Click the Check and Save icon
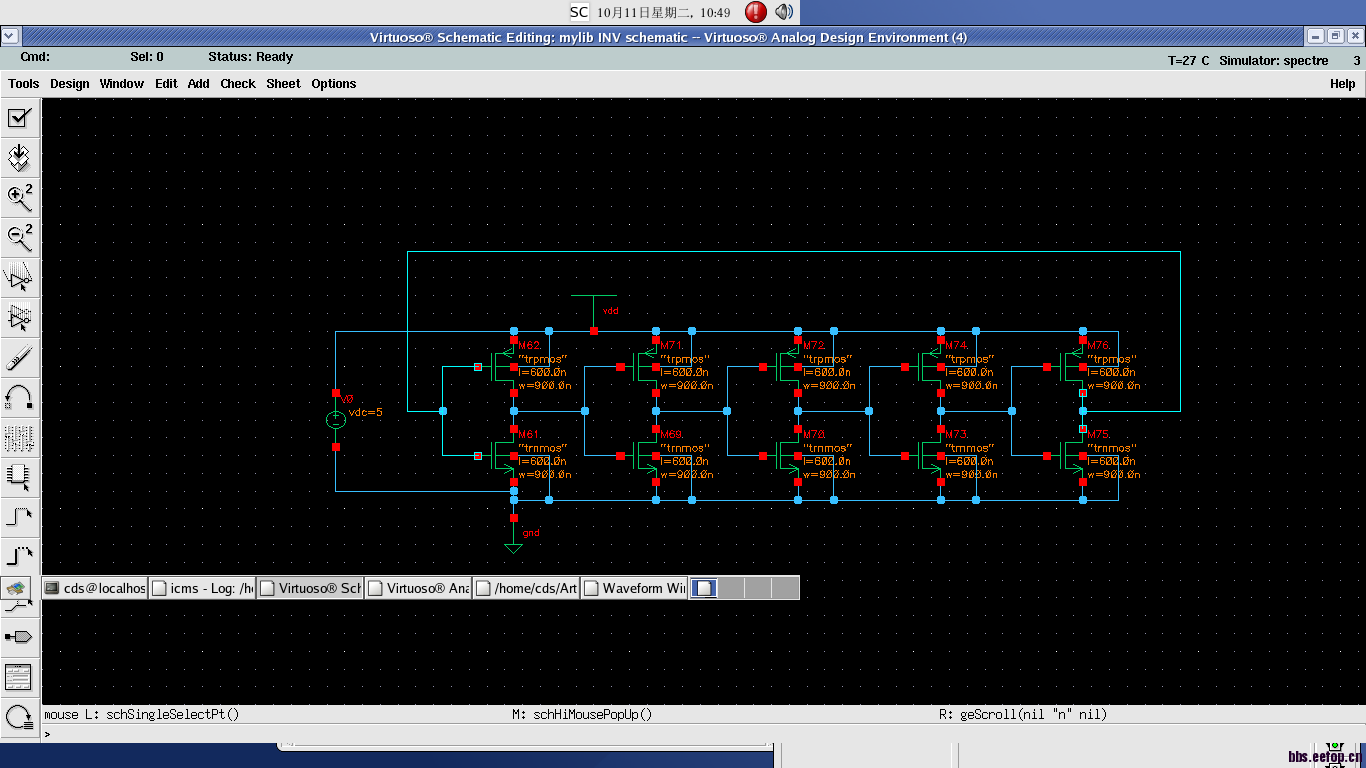This screenshot has width=1366, height=768. [x=19, y=118]
